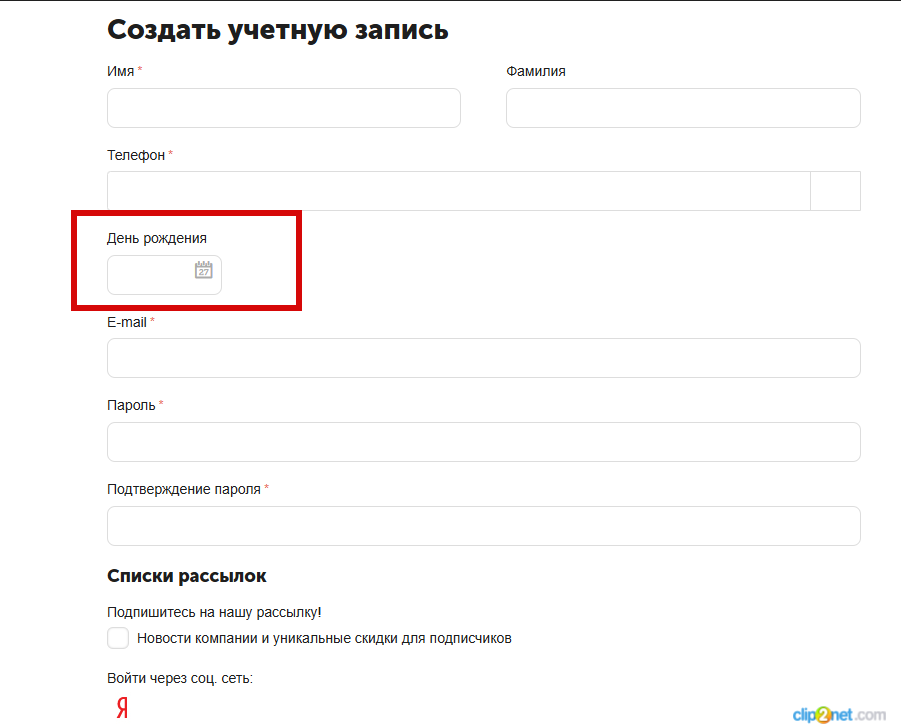
Task: Click the Подтверждение пароля label
Action: click(184, 489)
